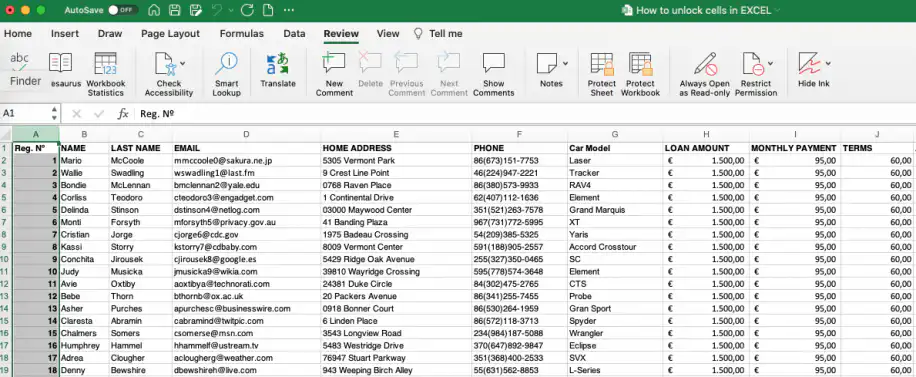916x377 pixels.
Task: Click the Spelling abc icon
Action: point(20,60)
